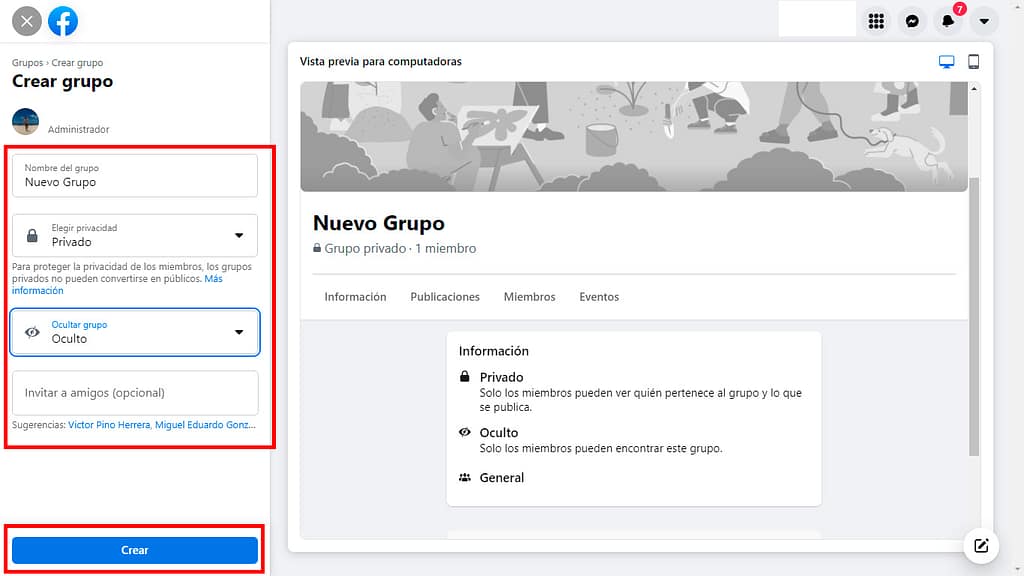The height and width of the screenshot is (576, 1024).
Task: Select suggestion Victor Pino Herrera
Action: tap(108, 425)
